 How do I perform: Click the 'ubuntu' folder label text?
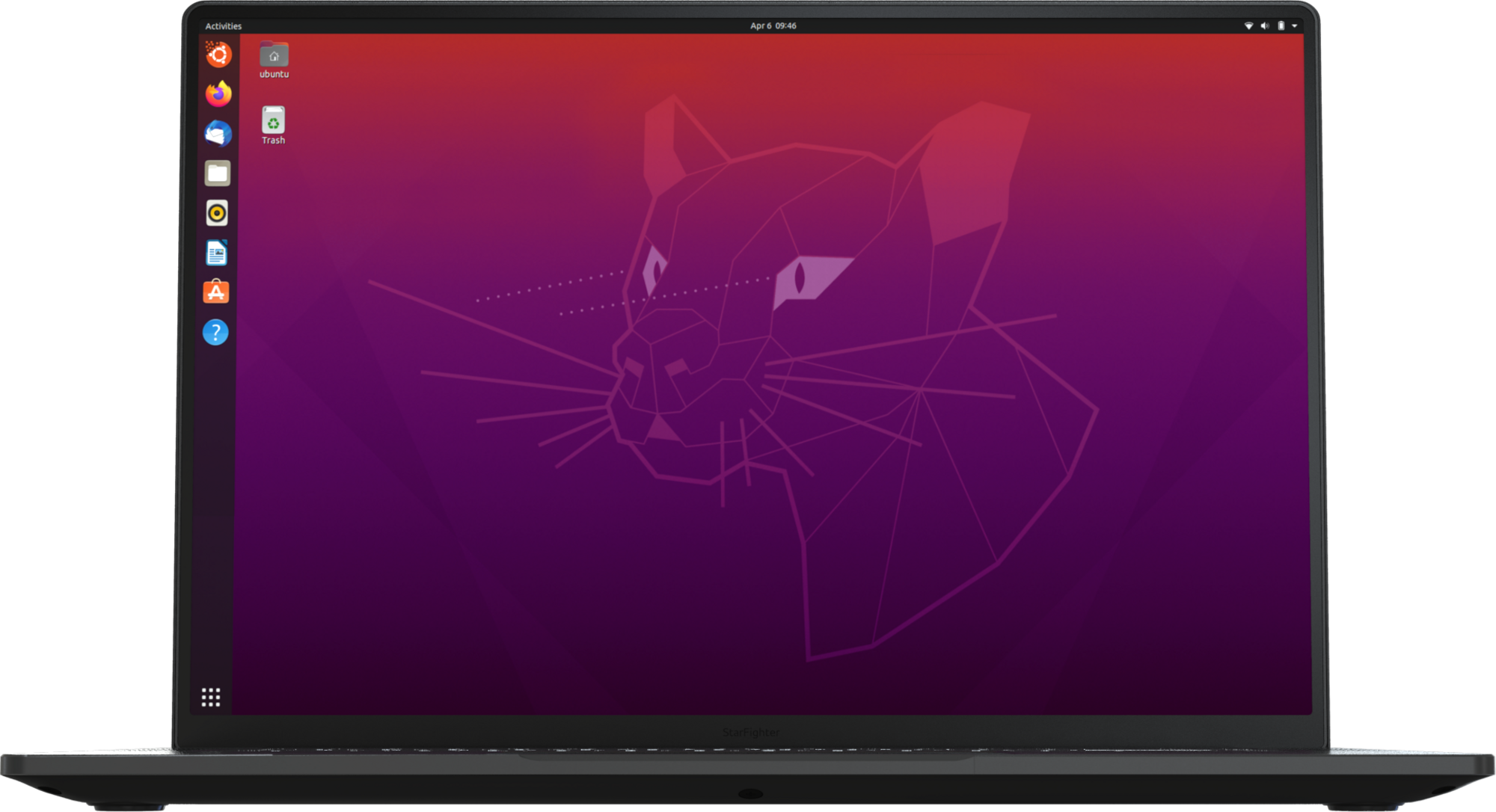click(x=274, y=75)
